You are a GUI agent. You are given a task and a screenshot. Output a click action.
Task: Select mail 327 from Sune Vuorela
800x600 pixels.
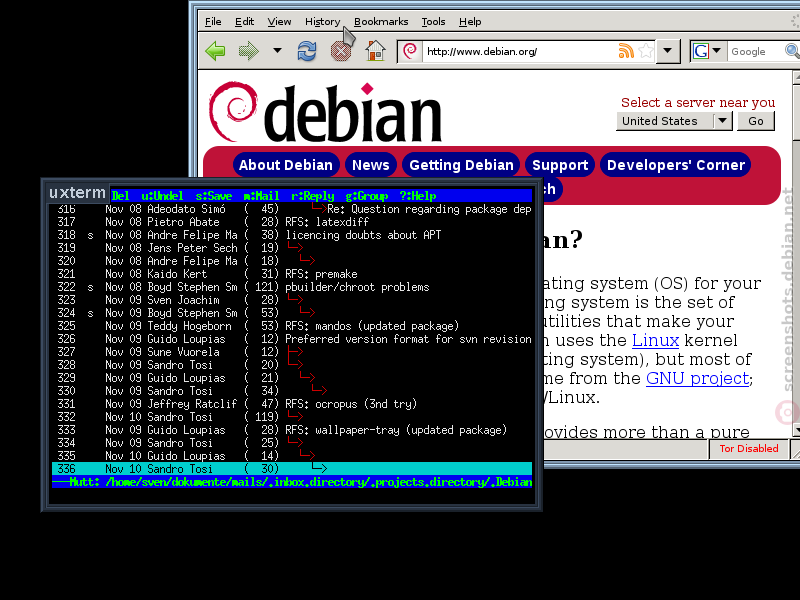pyautogui.click(x=292, y=352)
